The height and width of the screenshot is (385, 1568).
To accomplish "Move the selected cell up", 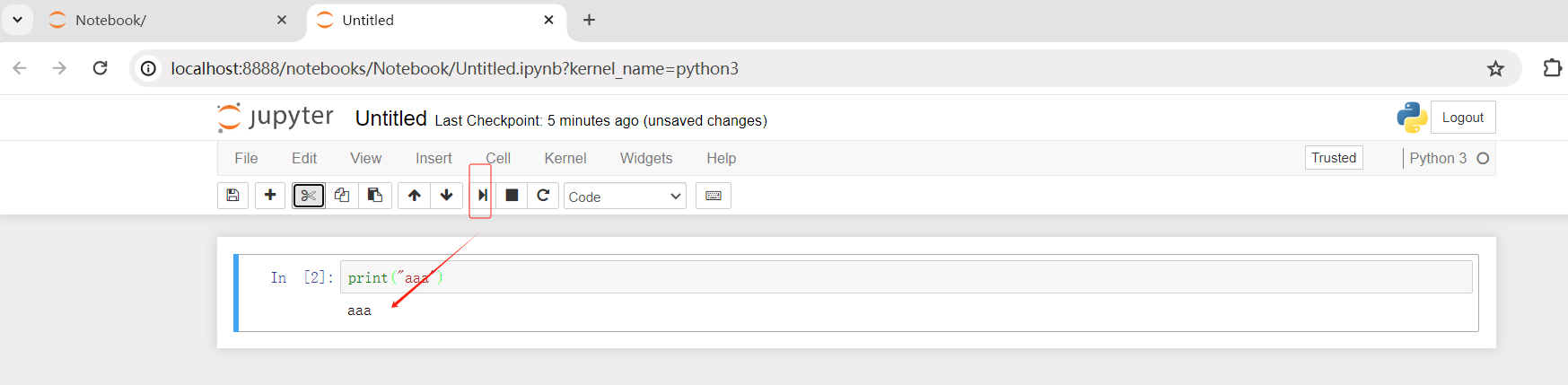I will point(414,196).
